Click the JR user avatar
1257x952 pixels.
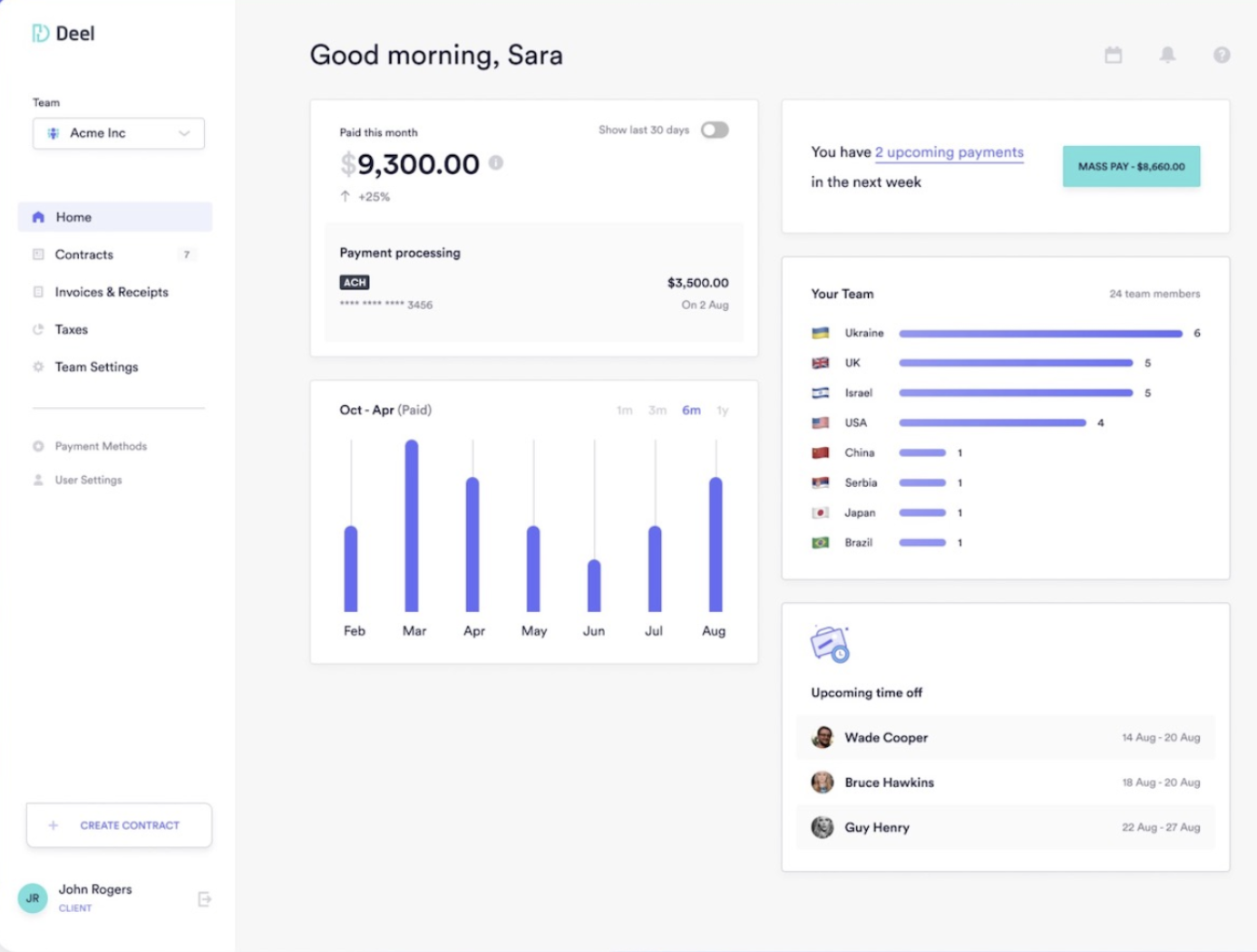(x=33, y=898)
